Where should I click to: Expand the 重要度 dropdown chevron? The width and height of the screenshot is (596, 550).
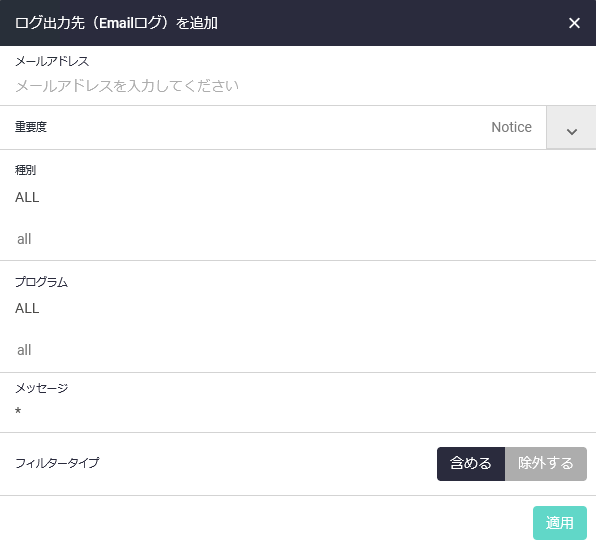[x=571, y=127]
